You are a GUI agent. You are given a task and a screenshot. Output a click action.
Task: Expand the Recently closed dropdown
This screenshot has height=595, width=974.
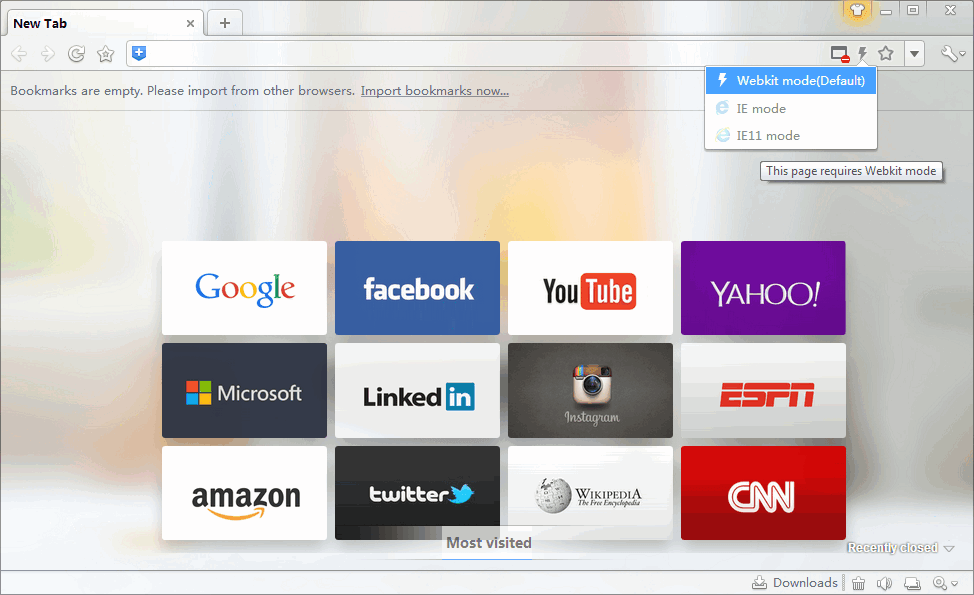coord(900,548)
